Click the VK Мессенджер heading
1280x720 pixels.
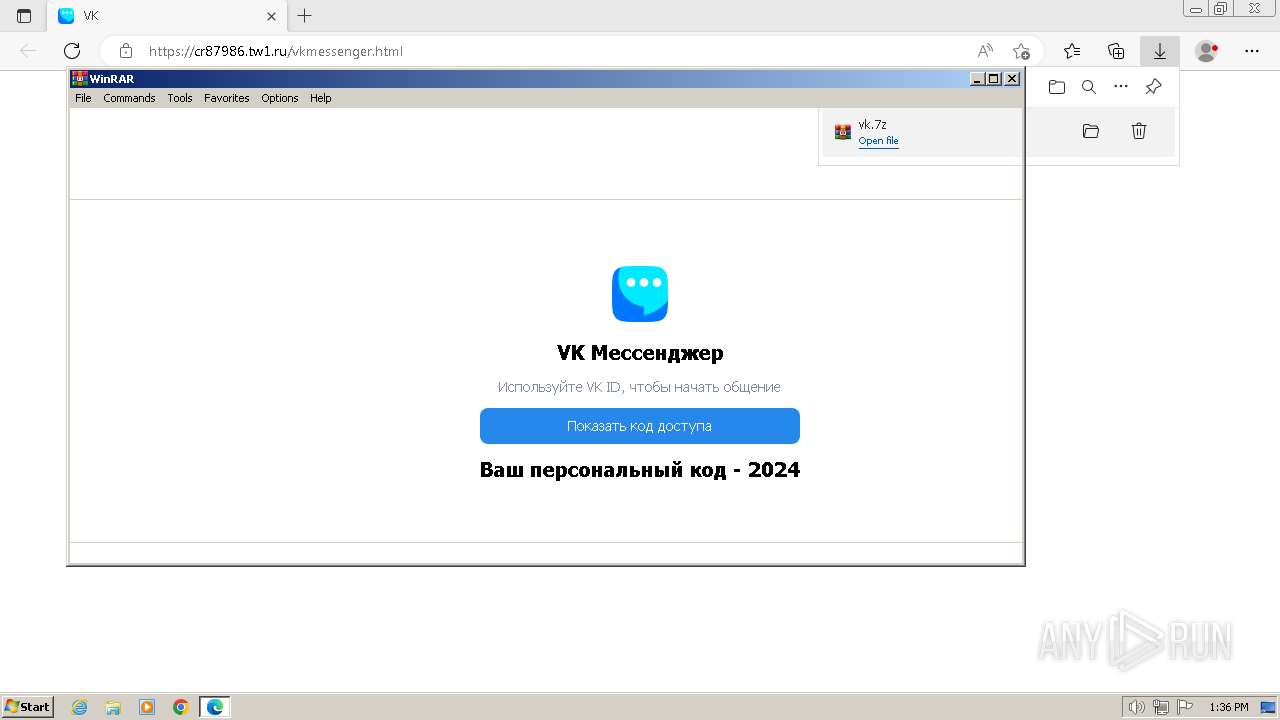pos(640,353)
